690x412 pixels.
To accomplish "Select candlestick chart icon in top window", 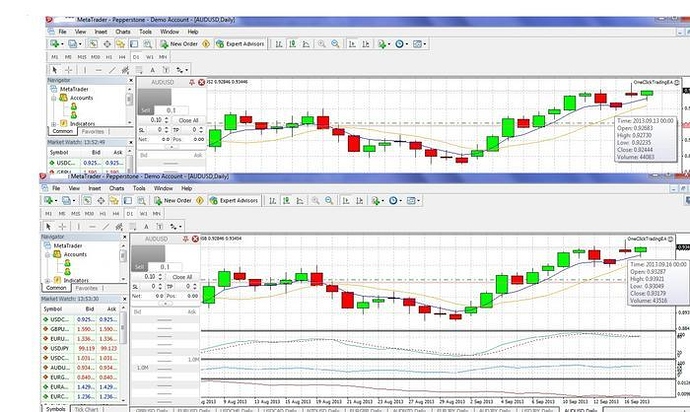I will [292, 44].
